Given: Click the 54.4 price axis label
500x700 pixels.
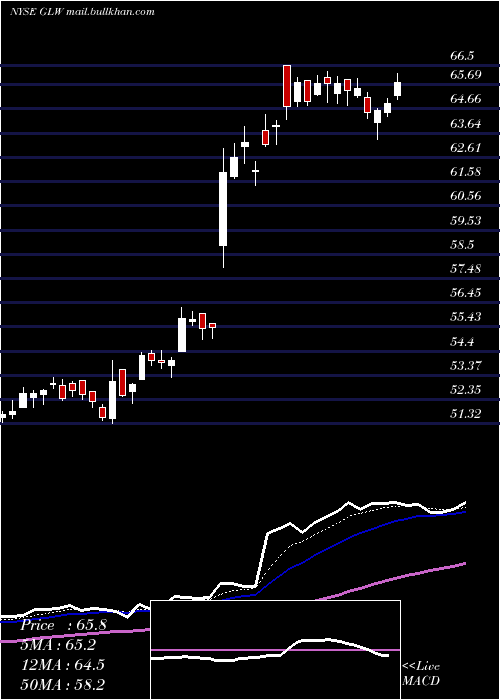Looking at the screenshot, I should pos(462,342).
